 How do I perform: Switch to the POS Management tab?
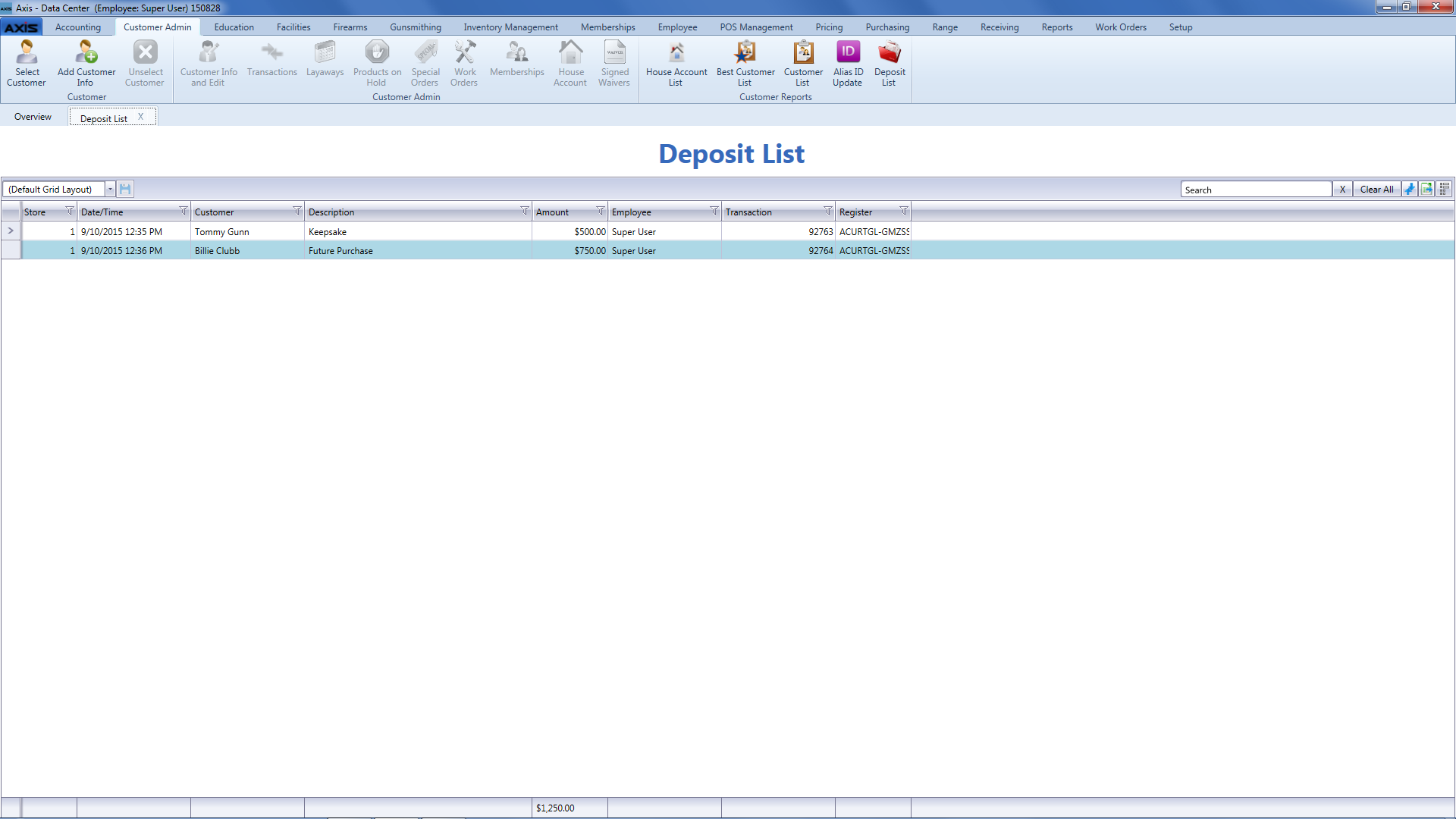(756, 27)
